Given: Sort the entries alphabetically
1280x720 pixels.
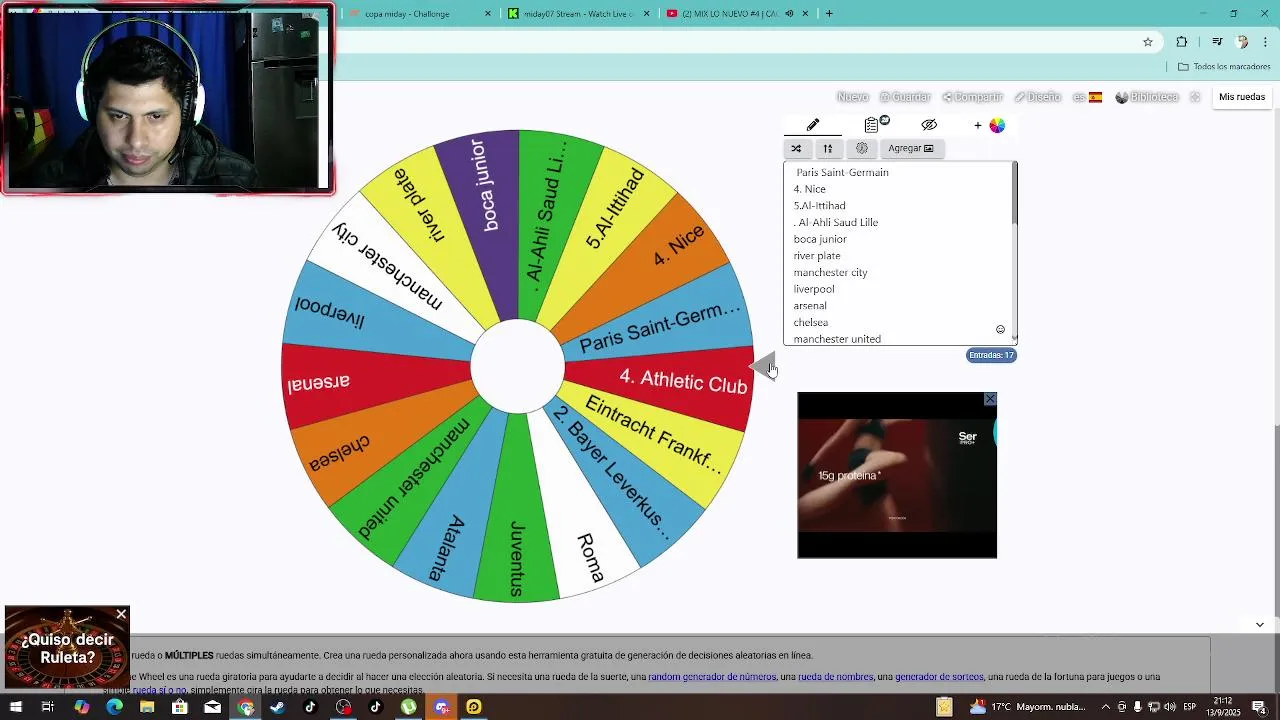Looking at the screenshot, I should coord(827,148).
